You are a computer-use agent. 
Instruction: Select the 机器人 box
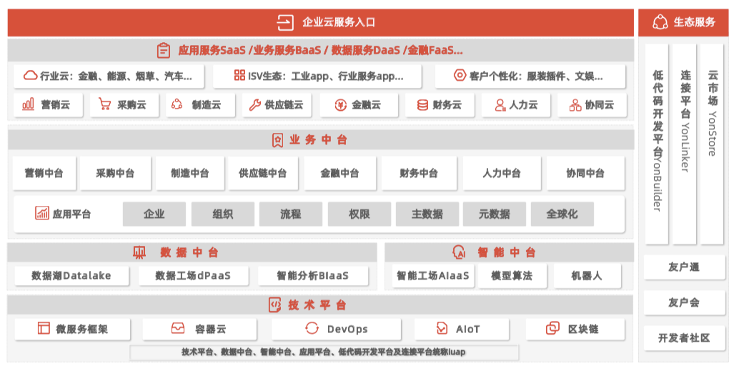pyautogui.click(x=587, y=276)
